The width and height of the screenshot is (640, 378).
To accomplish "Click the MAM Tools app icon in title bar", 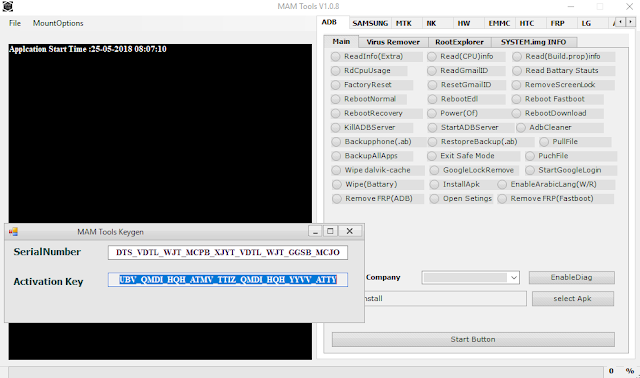I will point(7,6).
